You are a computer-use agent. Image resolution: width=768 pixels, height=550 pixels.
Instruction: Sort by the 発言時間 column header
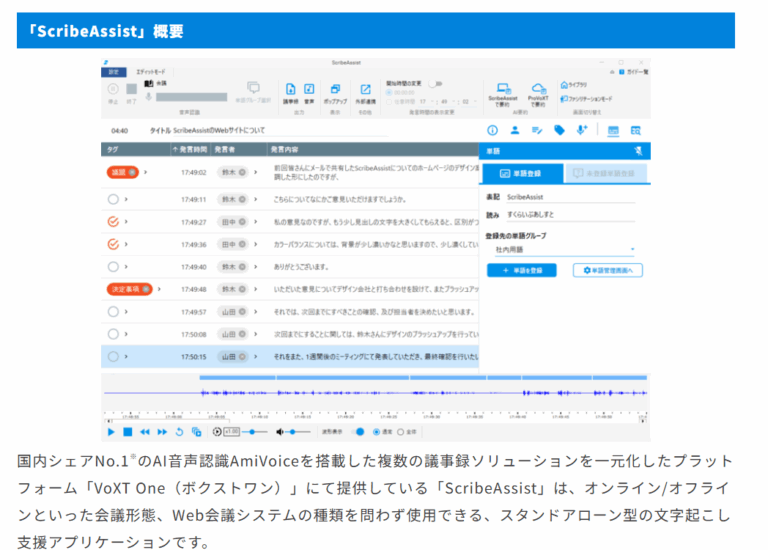pyautogui.click(x=190, y=149)
